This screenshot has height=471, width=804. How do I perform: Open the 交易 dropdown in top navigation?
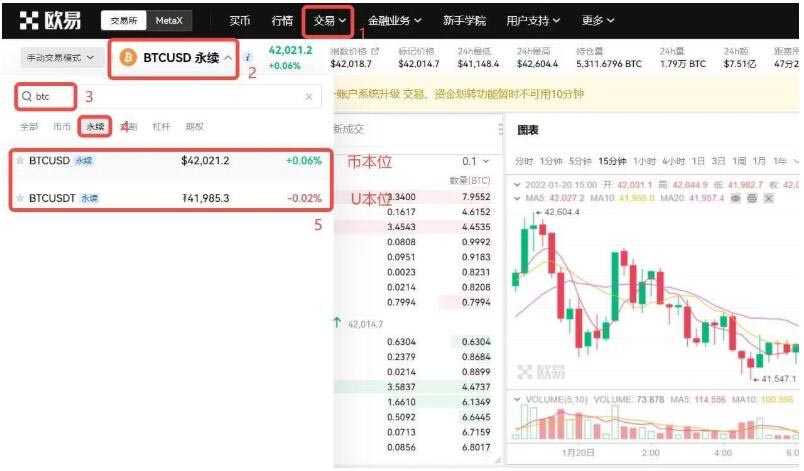coord(329,21)
